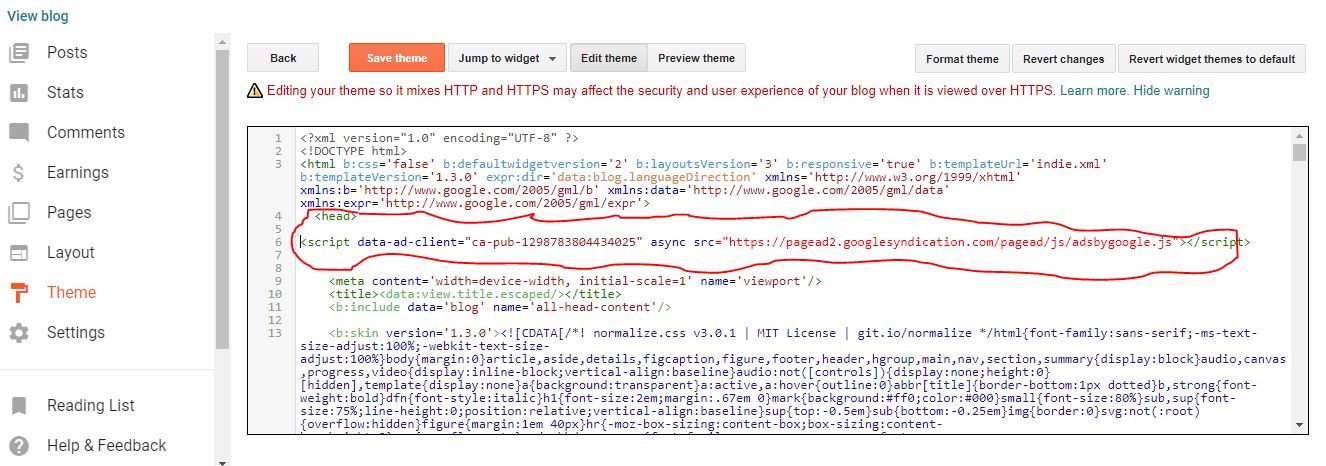Expand the Jump to widget dropdown

point(508,58)
